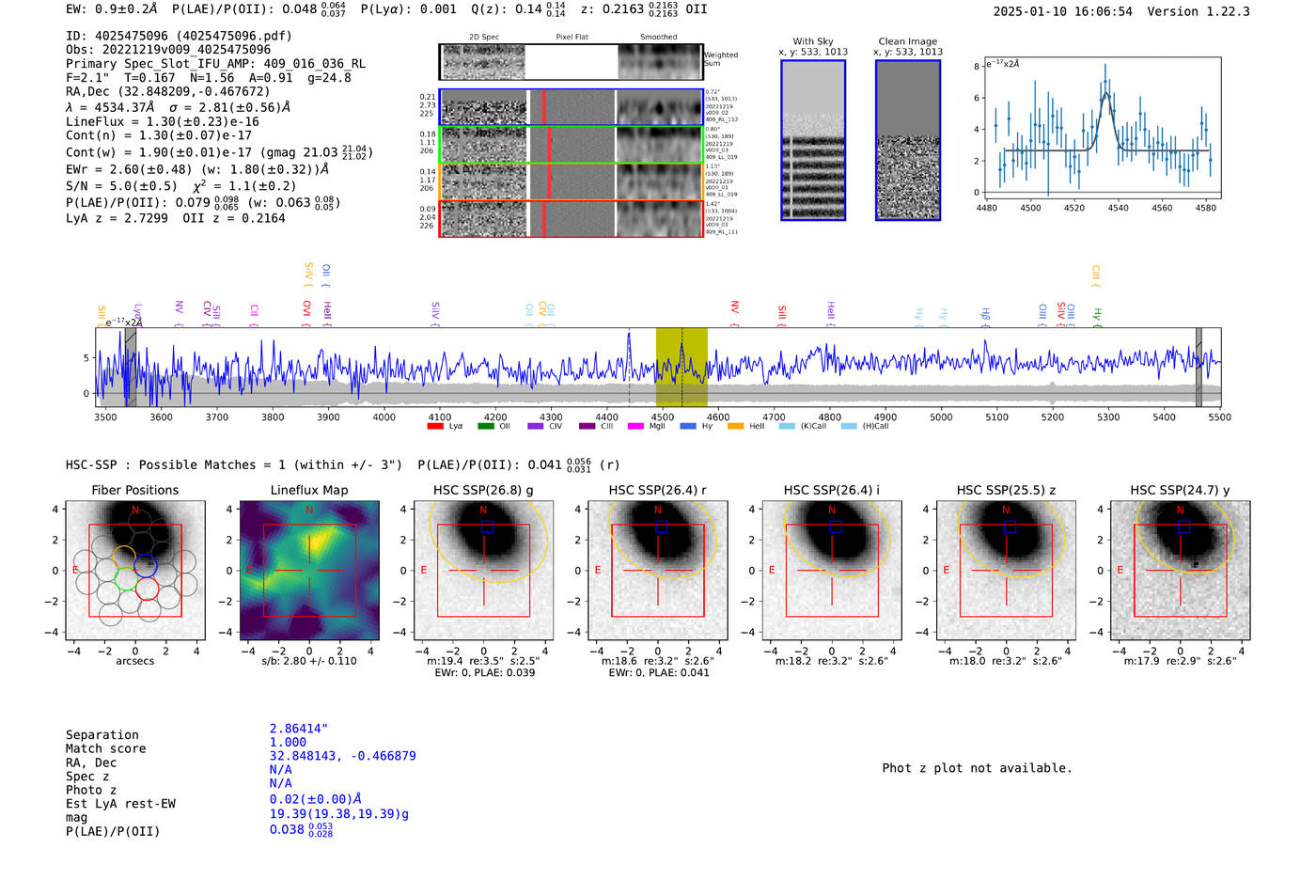Select the green-outlined fiber spectrum row
Viewport: 1316px width, 896px height.
pos(571,144)
